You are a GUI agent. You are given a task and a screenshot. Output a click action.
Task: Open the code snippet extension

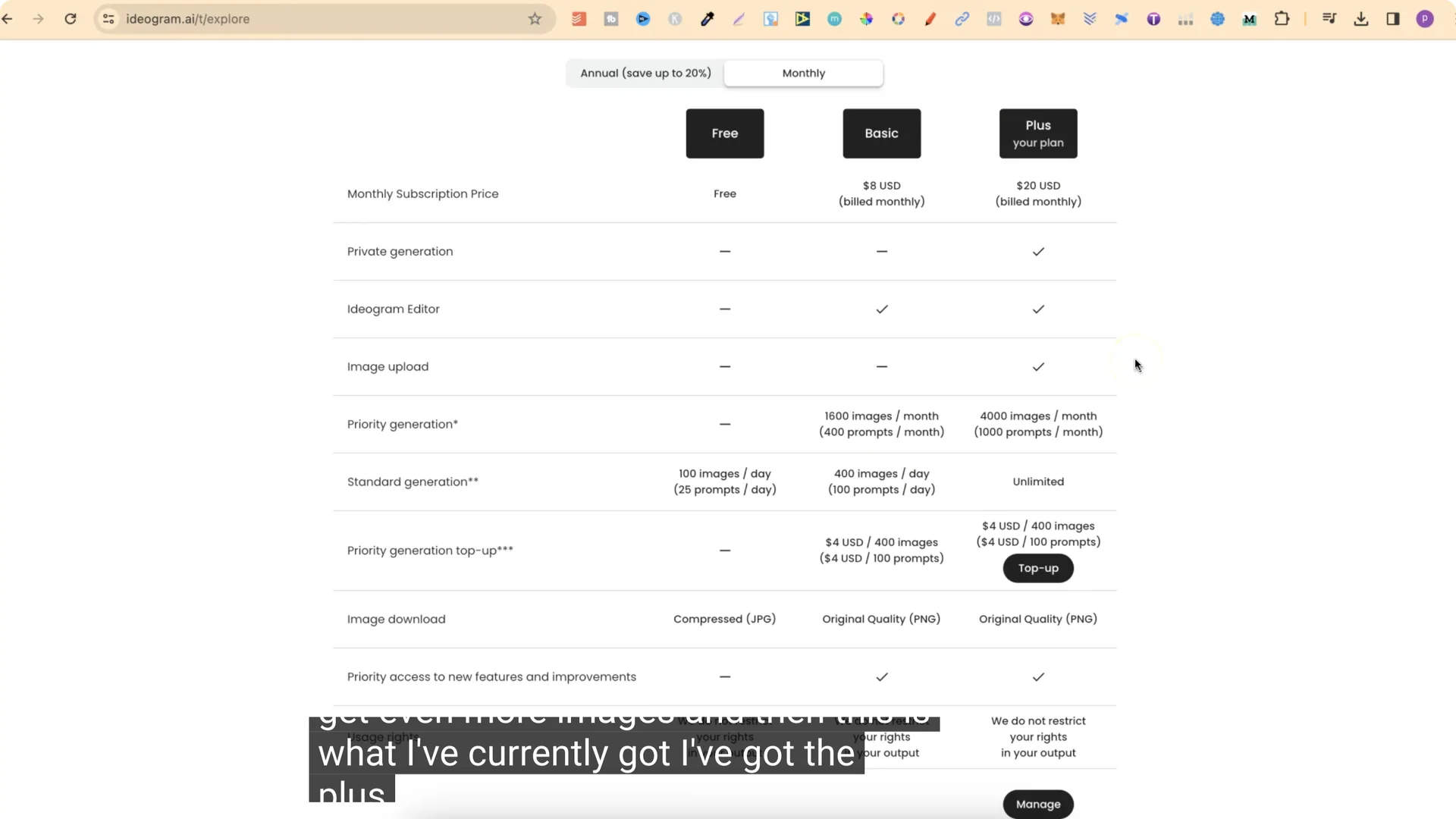(x=994, y=19)
